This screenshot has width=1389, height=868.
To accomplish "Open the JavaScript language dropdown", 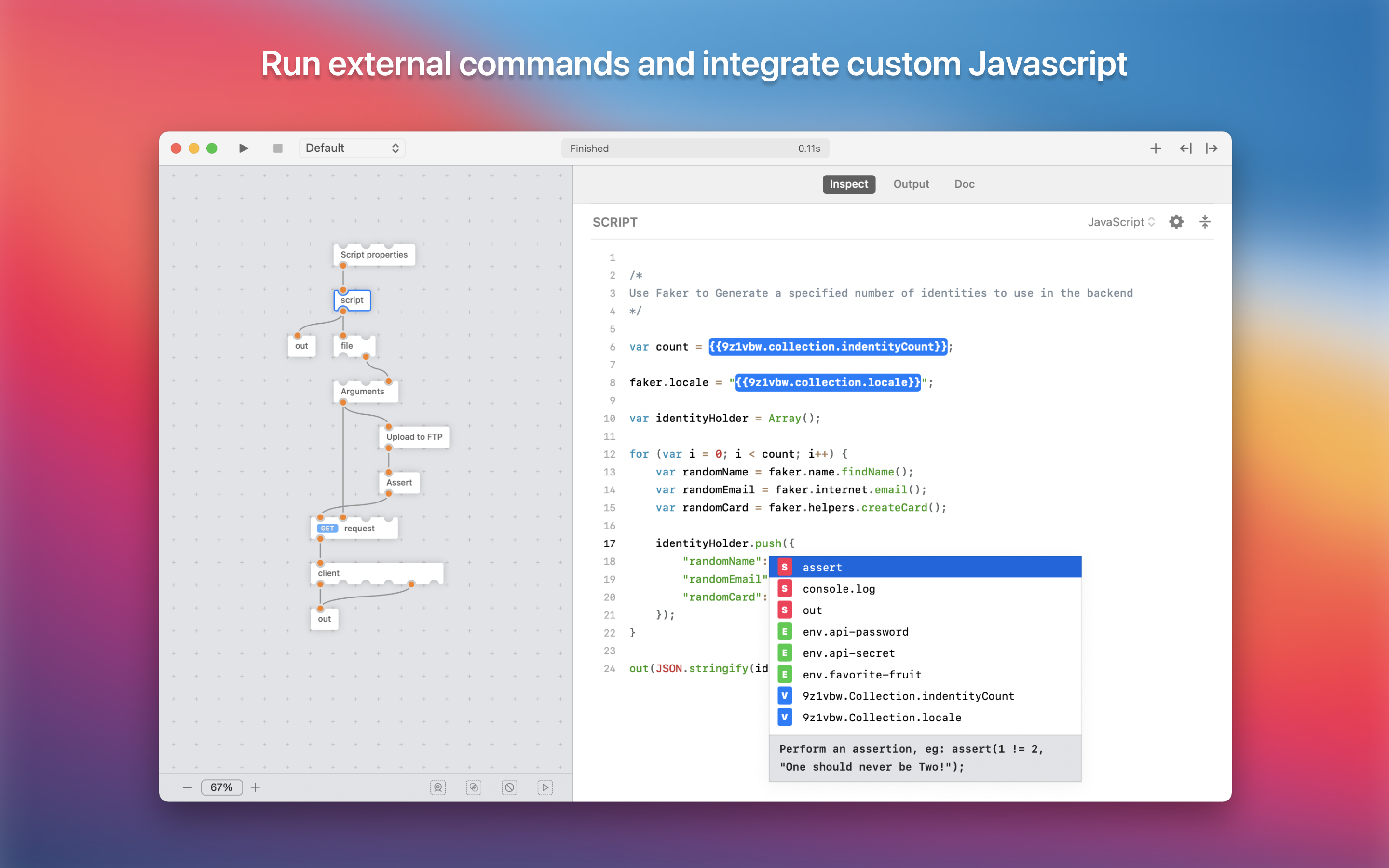I will coord(1121,222).
